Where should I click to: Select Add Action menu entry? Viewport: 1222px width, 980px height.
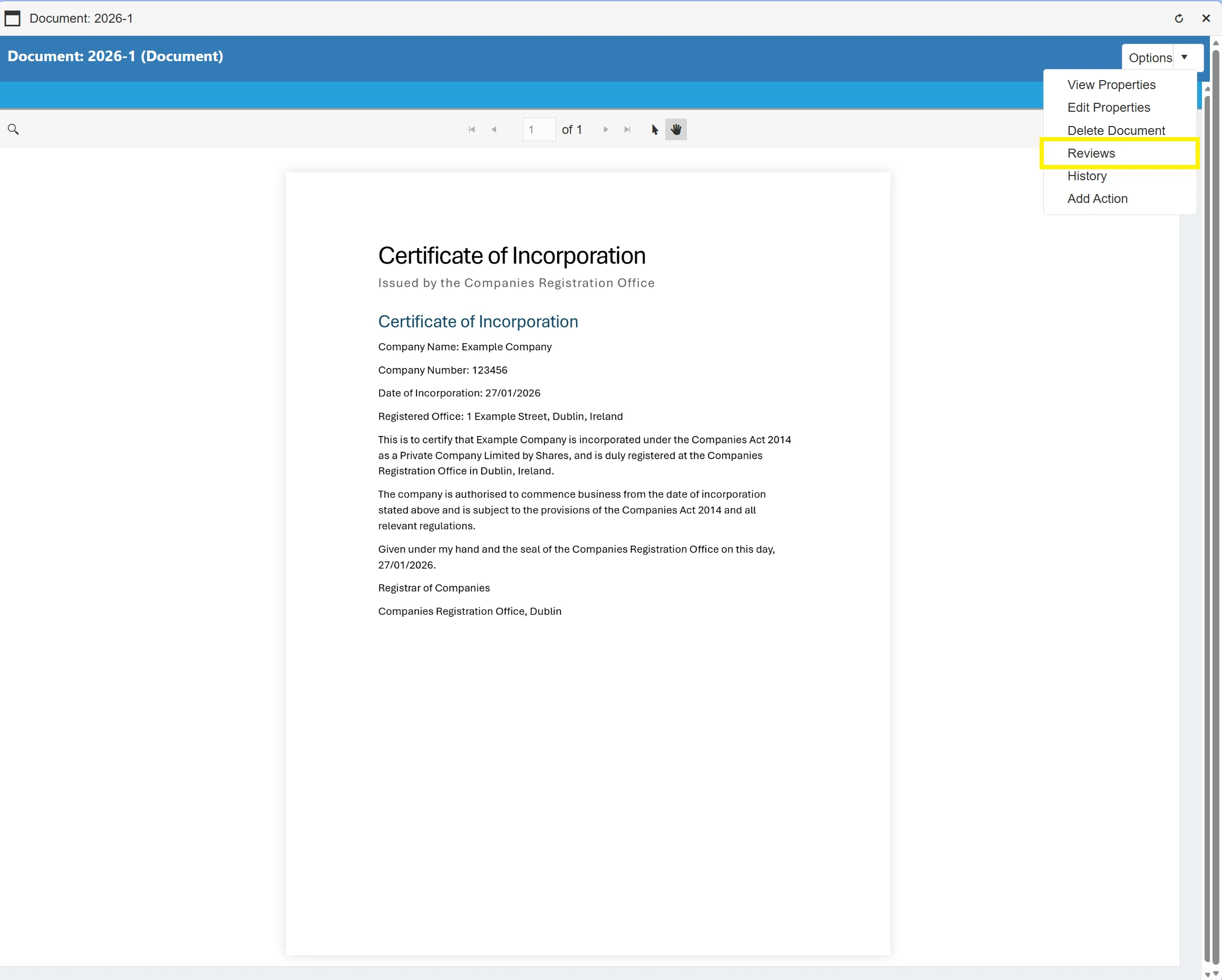[x=1097, y=198]
